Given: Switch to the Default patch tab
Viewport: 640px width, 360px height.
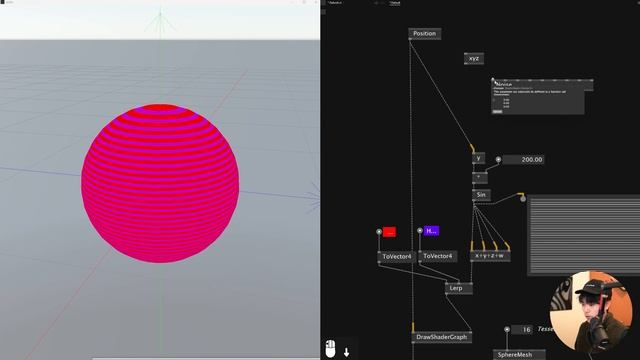Looking at the screenshot, I should (394, 3).
